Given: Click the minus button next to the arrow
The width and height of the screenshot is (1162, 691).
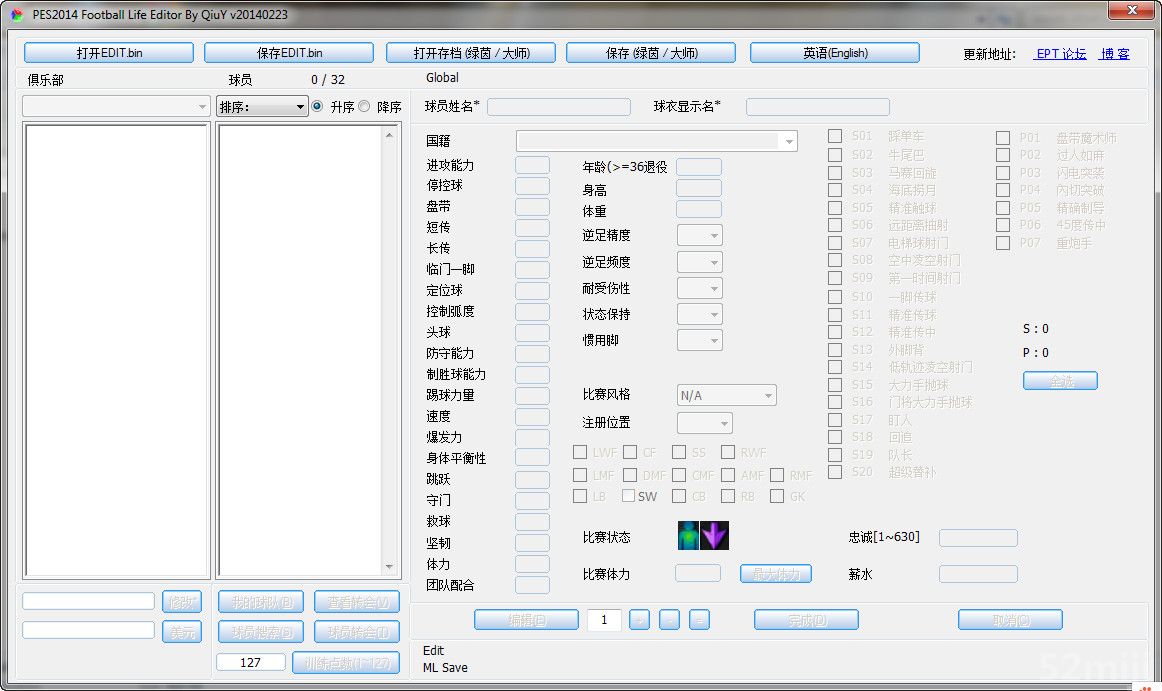Looking at the screenshot, I should coord(670,620).
